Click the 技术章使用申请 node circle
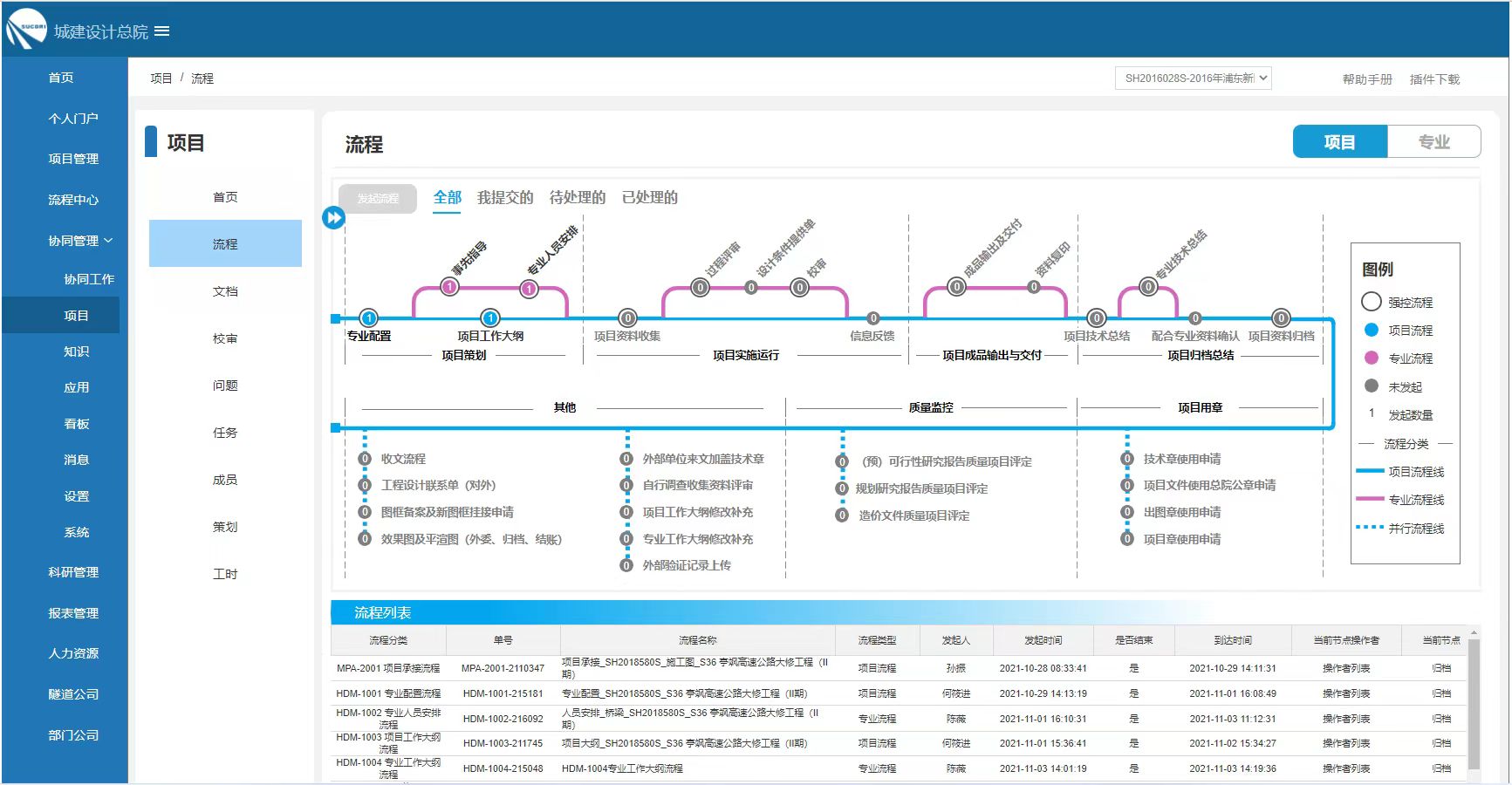 (x=1127, y=459)
